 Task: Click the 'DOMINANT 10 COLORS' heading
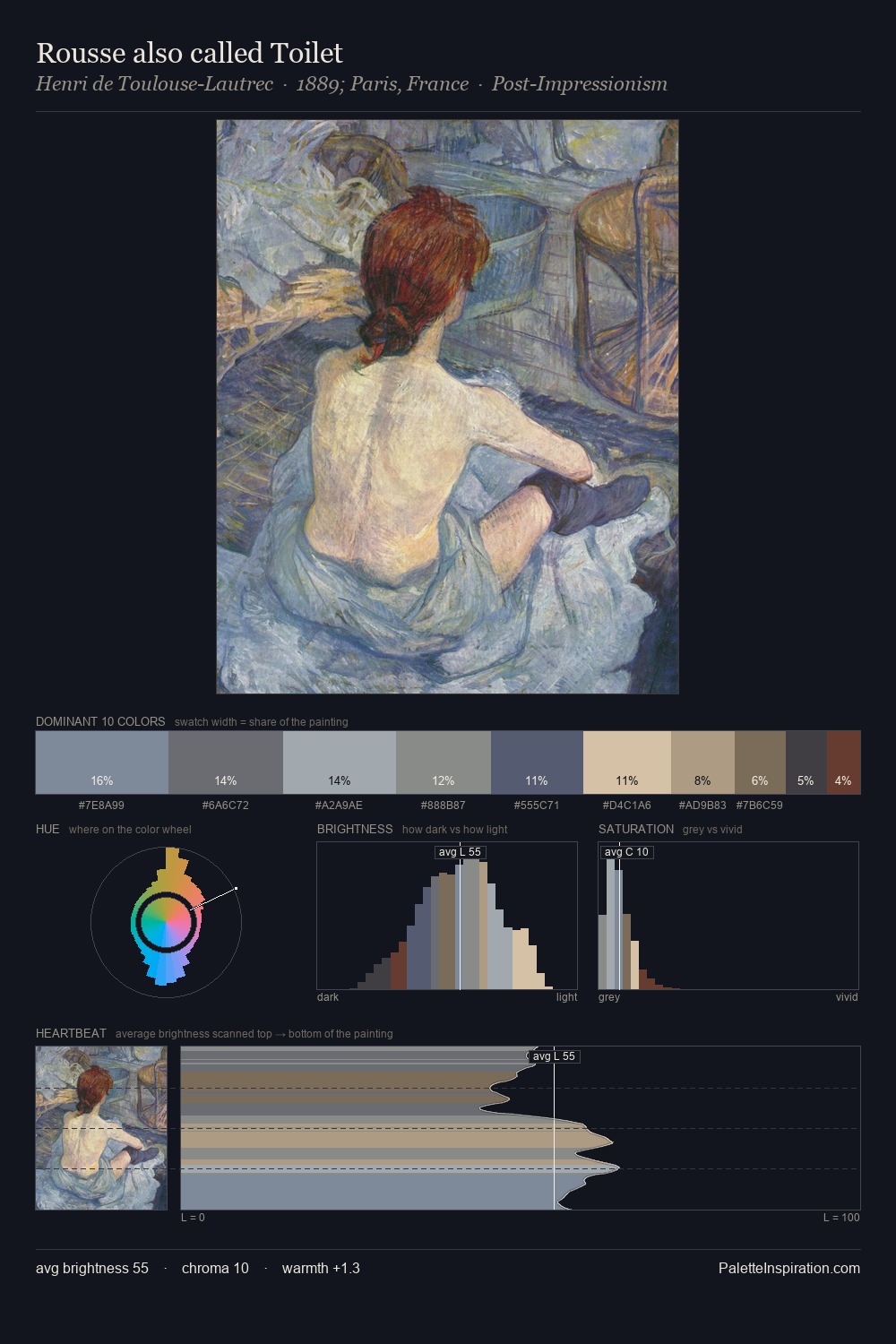point(100,721)
